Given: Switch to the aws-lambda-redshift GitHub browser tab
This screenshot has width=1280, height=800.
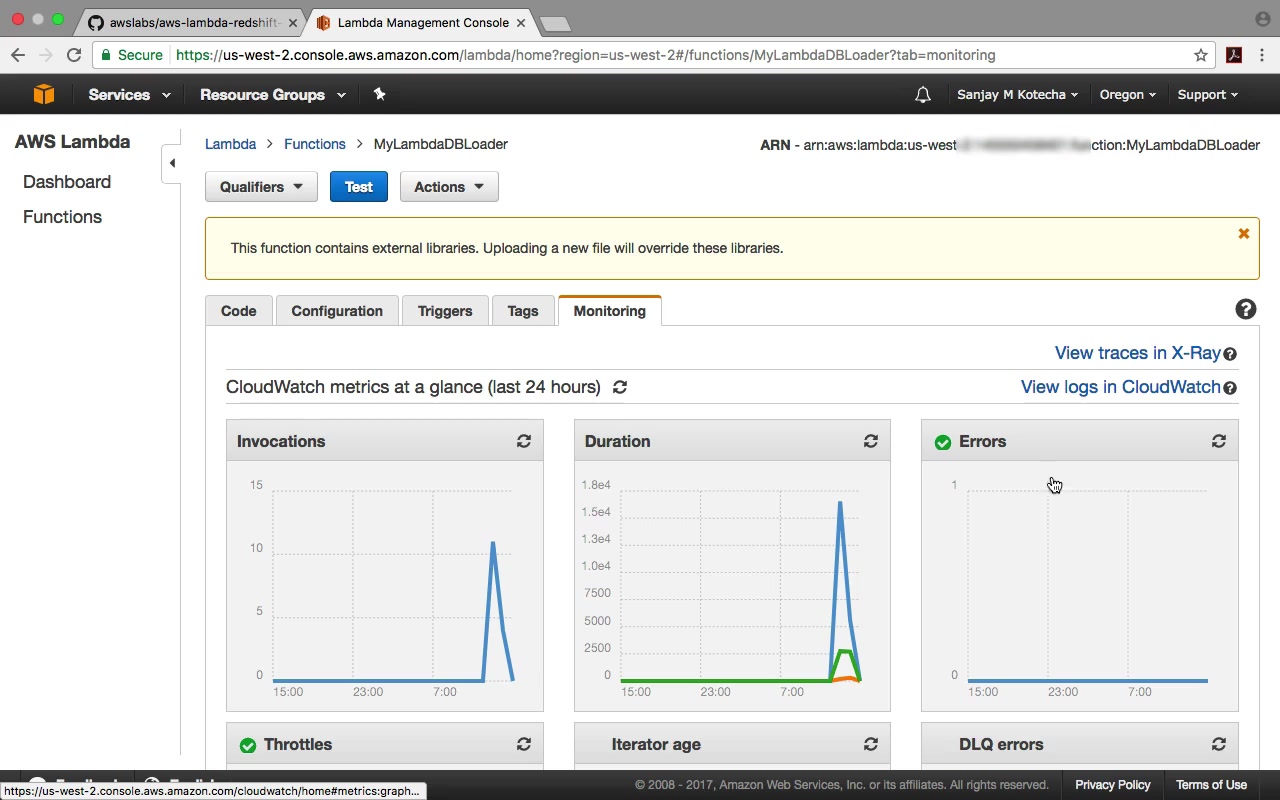Looking at the screenshot, I should click(192, 22).
